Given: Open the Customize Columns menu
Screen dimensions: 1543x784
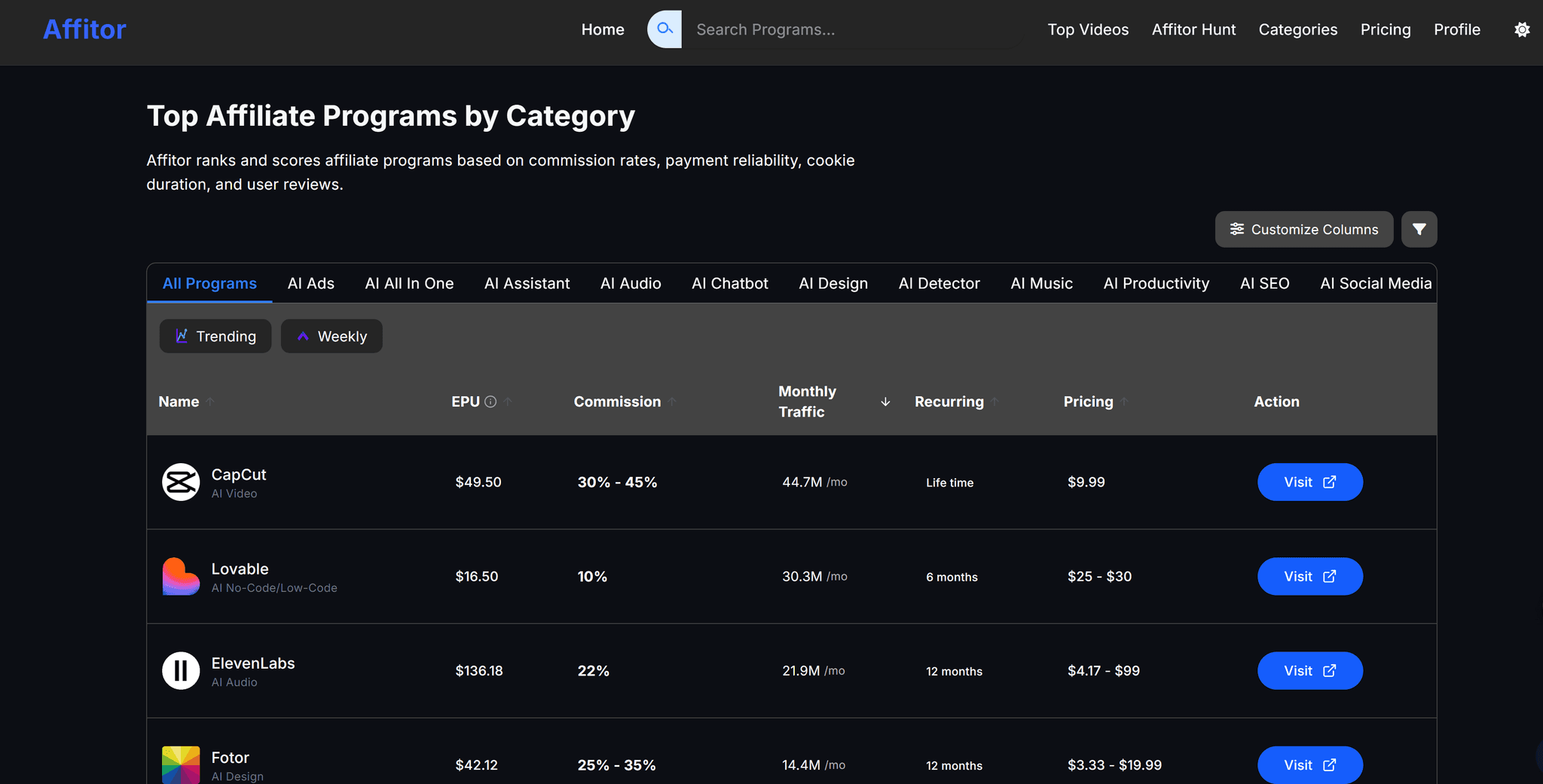Looking at the screenshot, I should pos(1304,229).
